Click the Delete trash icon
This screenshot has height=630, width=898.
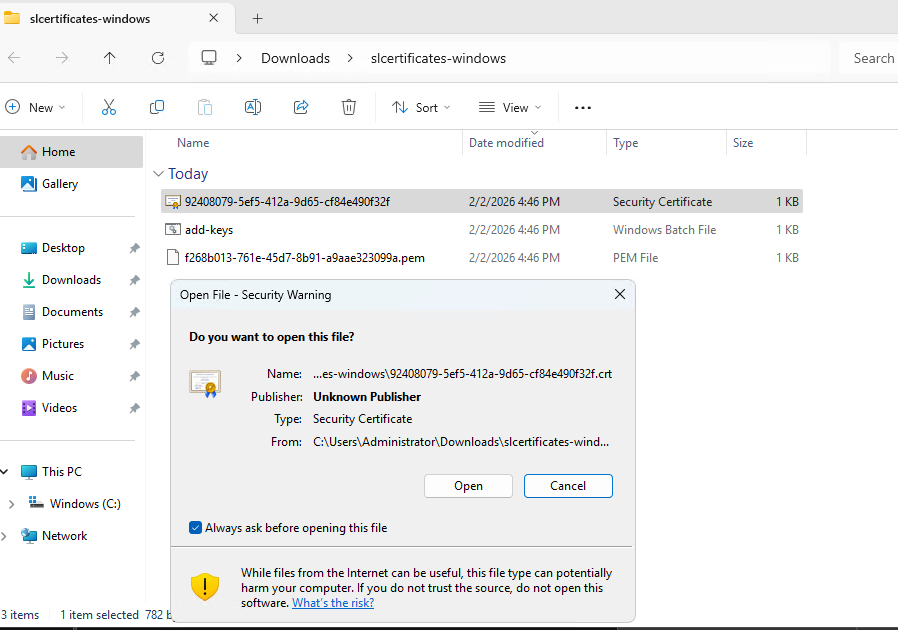349,107
